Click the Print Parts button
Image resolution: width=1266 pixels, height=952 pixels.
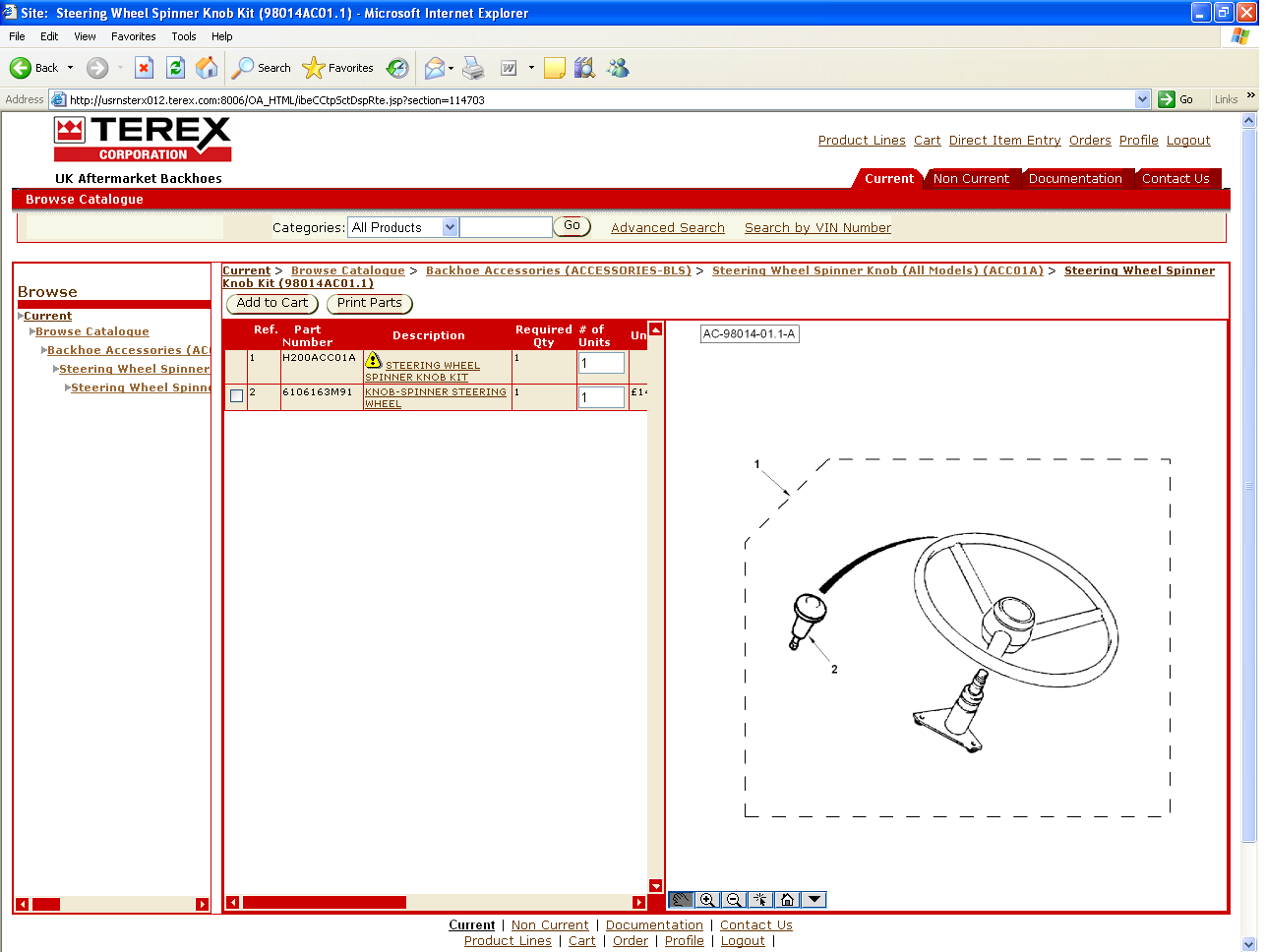point(370,303)
